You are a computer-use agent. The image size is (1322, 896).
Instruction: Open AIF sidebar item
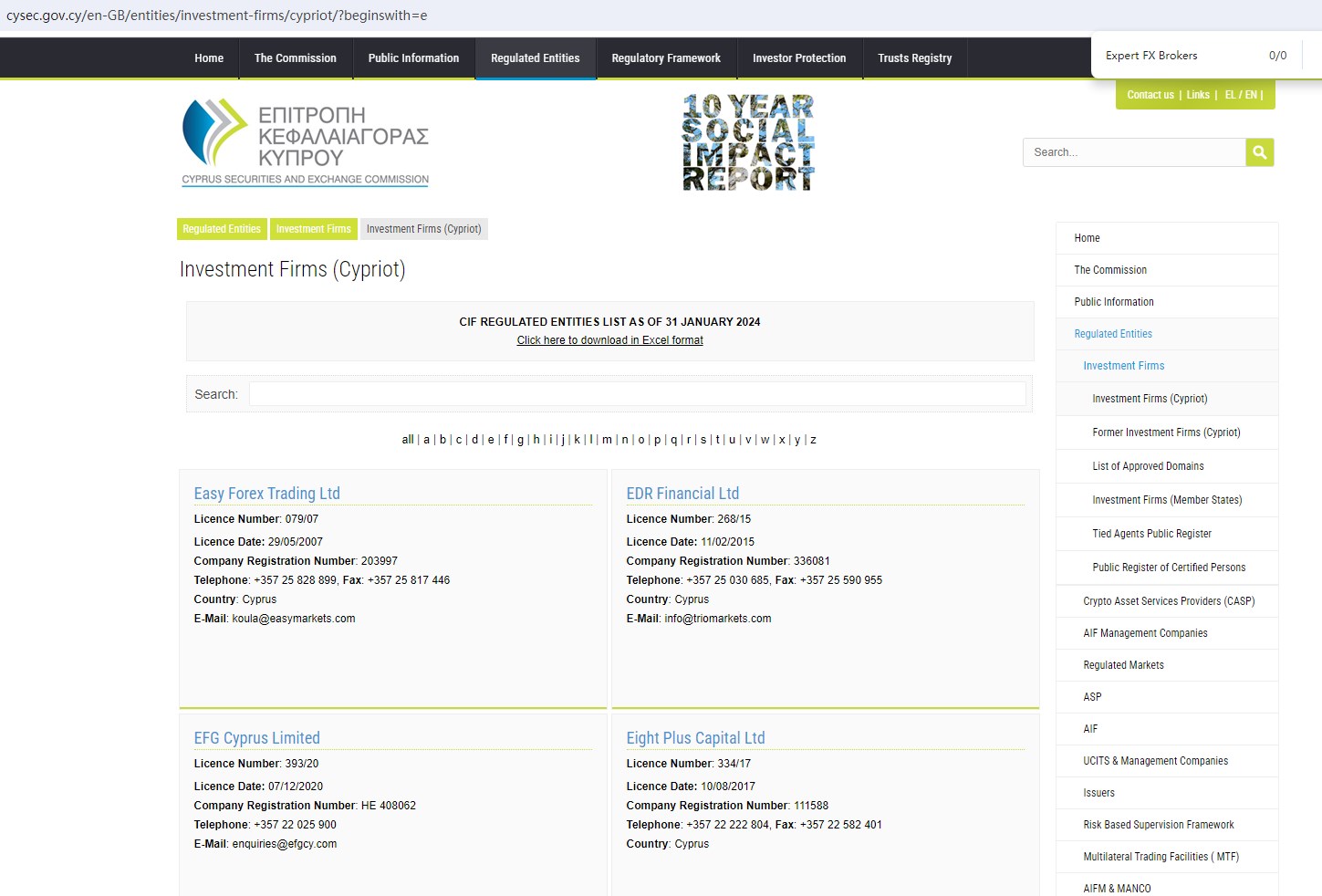pyautogui.click(x=1167, y=729)
